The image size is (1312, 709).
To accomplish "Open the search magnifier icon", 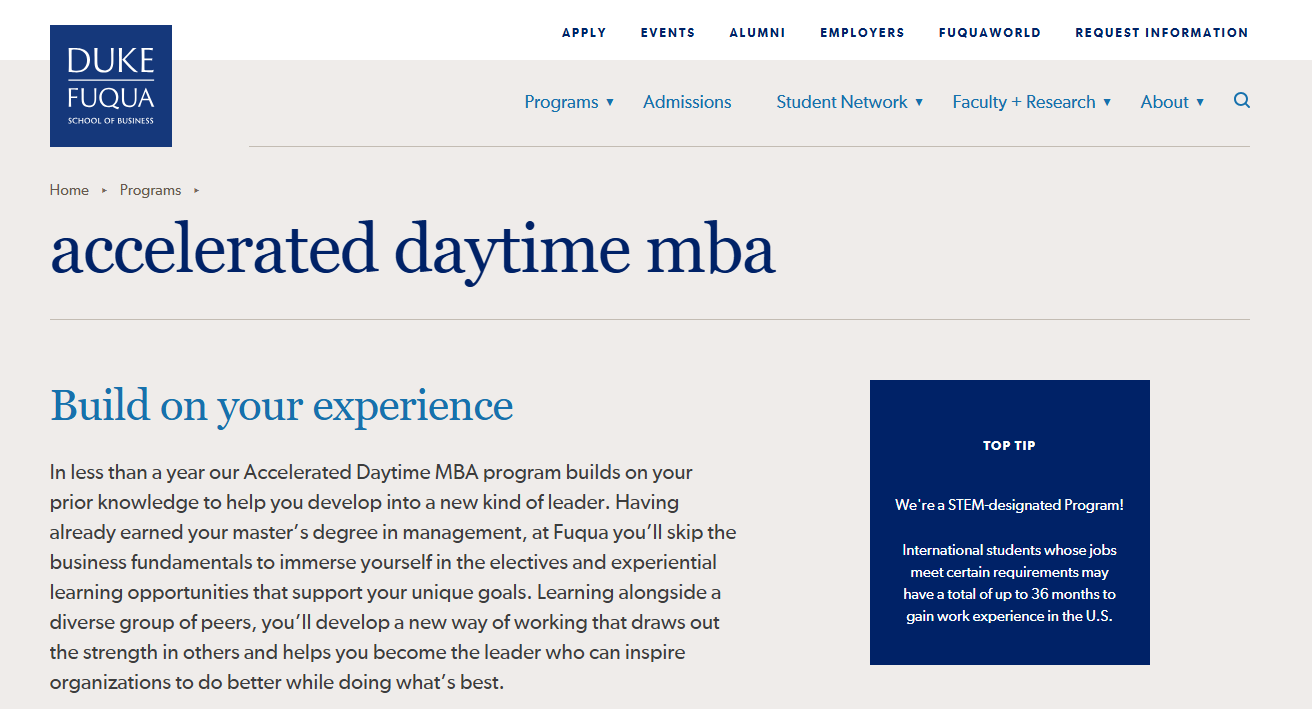I will [x=1242, y=101].
